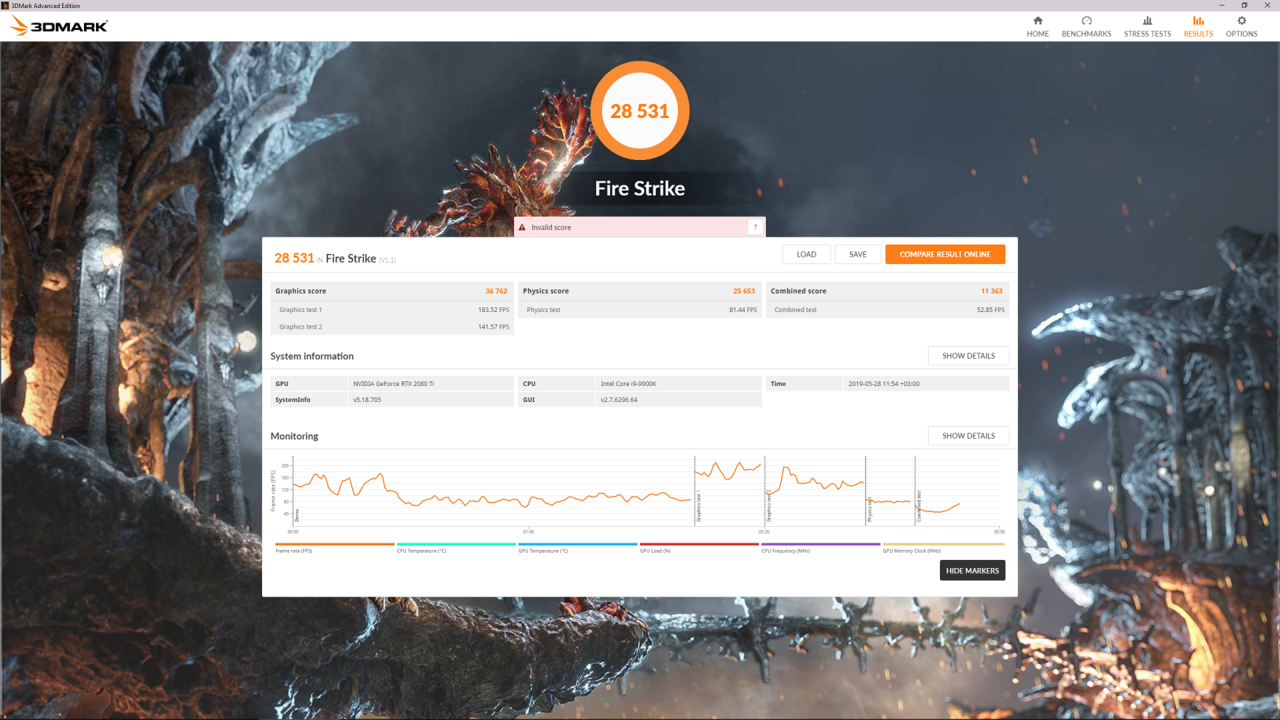Click the Graphics test 2 FPS row
Screen dimensions: 1280x720
[392, 327]
